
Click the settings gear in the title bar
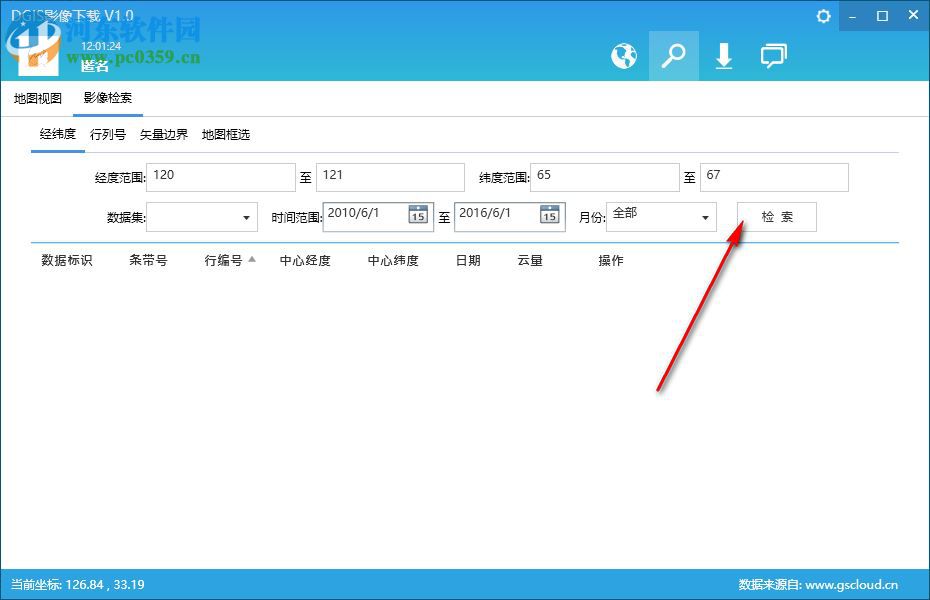click(x=823, y=16)
